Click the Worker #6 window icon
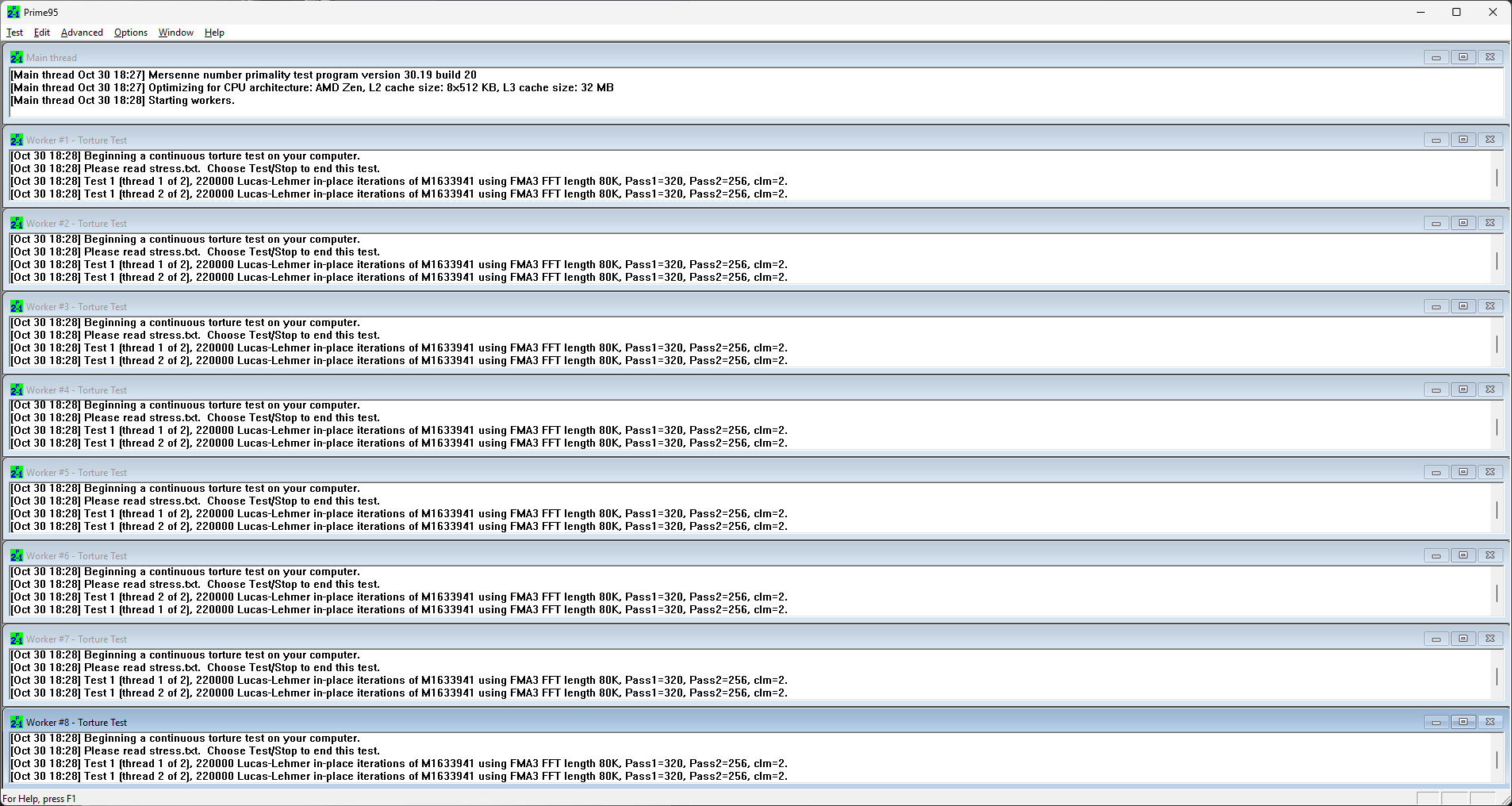The width and height of the screenshot is (1512, 806). pyautogui.click(x=17, y=555)
